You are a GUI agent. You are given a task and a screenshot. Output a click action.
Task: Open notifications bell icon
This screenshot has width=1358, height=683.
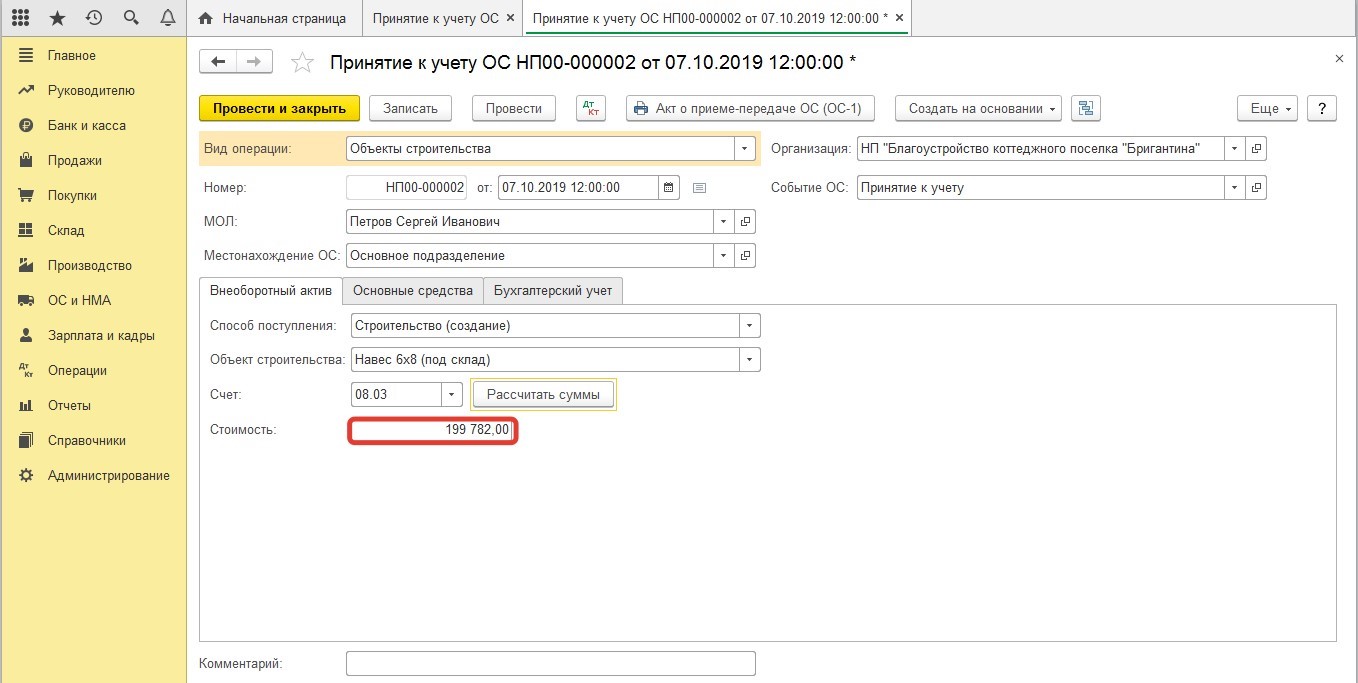(168, 18)
